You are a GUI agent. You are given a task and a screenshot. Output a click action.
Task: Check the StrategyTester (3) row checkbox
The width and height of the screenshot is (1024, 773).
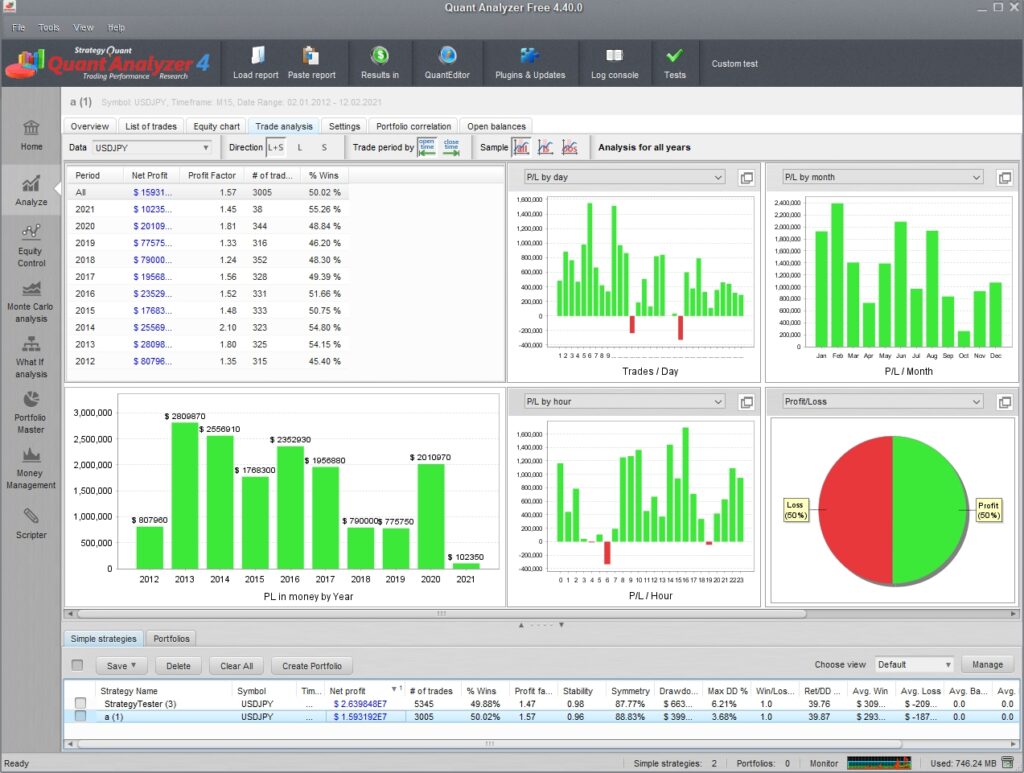click(x=80, y=703)
